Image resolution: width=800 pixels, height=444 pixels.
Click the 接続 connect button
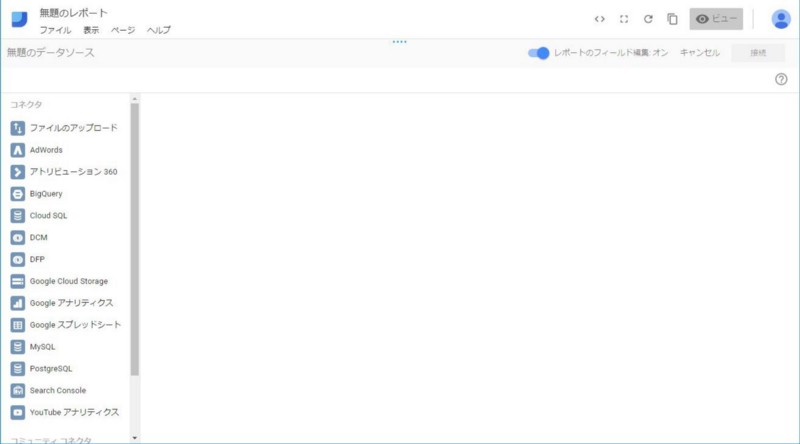click(x=758, y=53)
